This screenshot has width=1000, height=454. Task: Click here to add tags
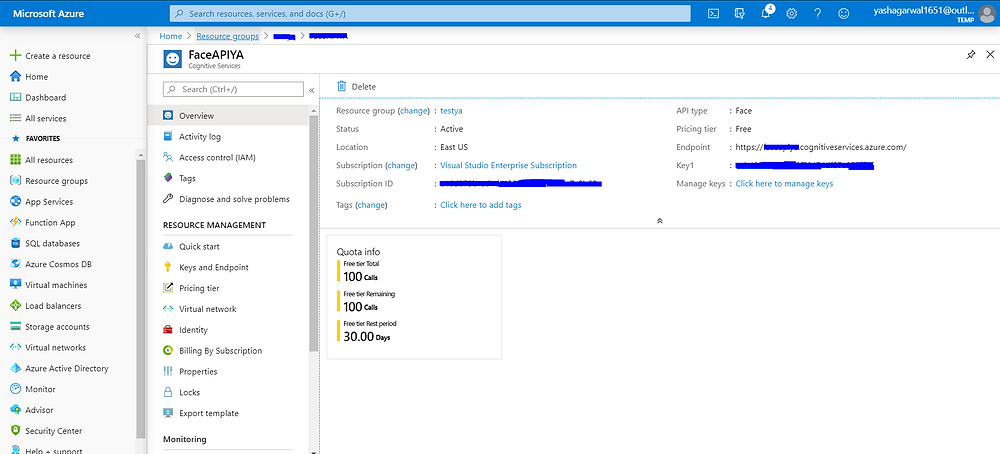point(481,205)
